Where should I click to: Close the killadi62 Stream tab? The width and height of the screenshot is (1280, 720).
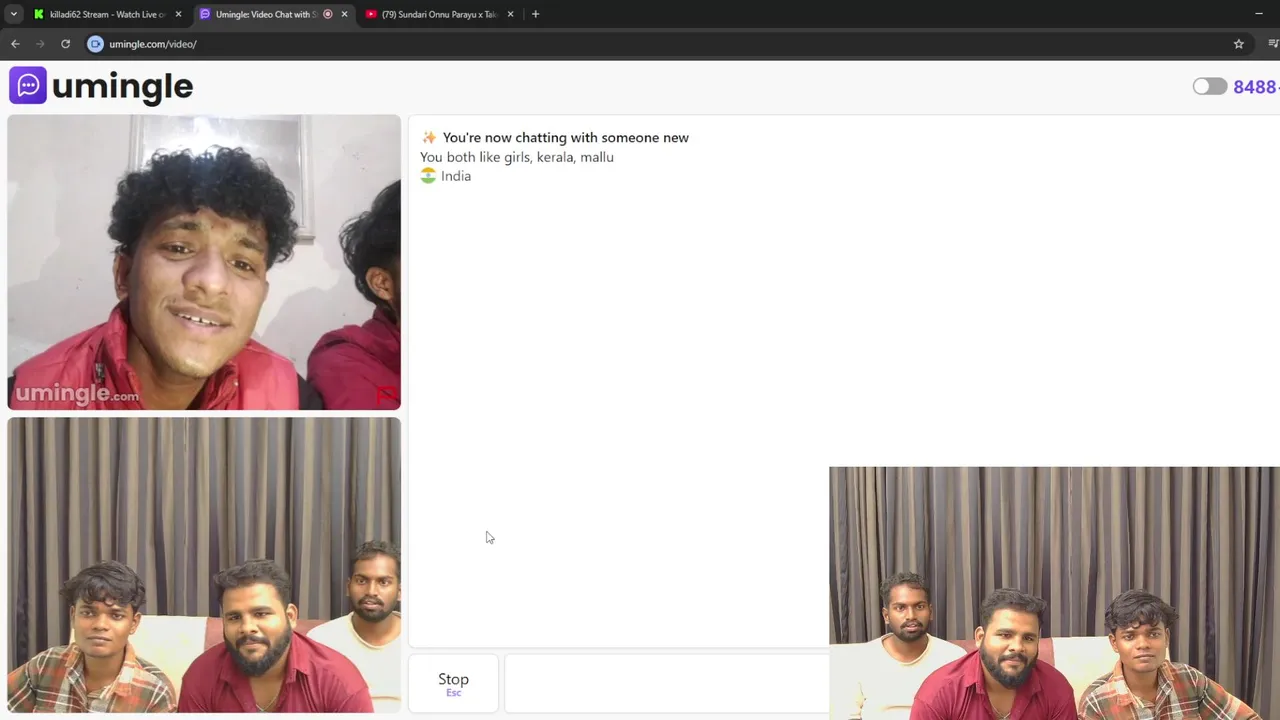pyautogui.click(x=178, y=14)
